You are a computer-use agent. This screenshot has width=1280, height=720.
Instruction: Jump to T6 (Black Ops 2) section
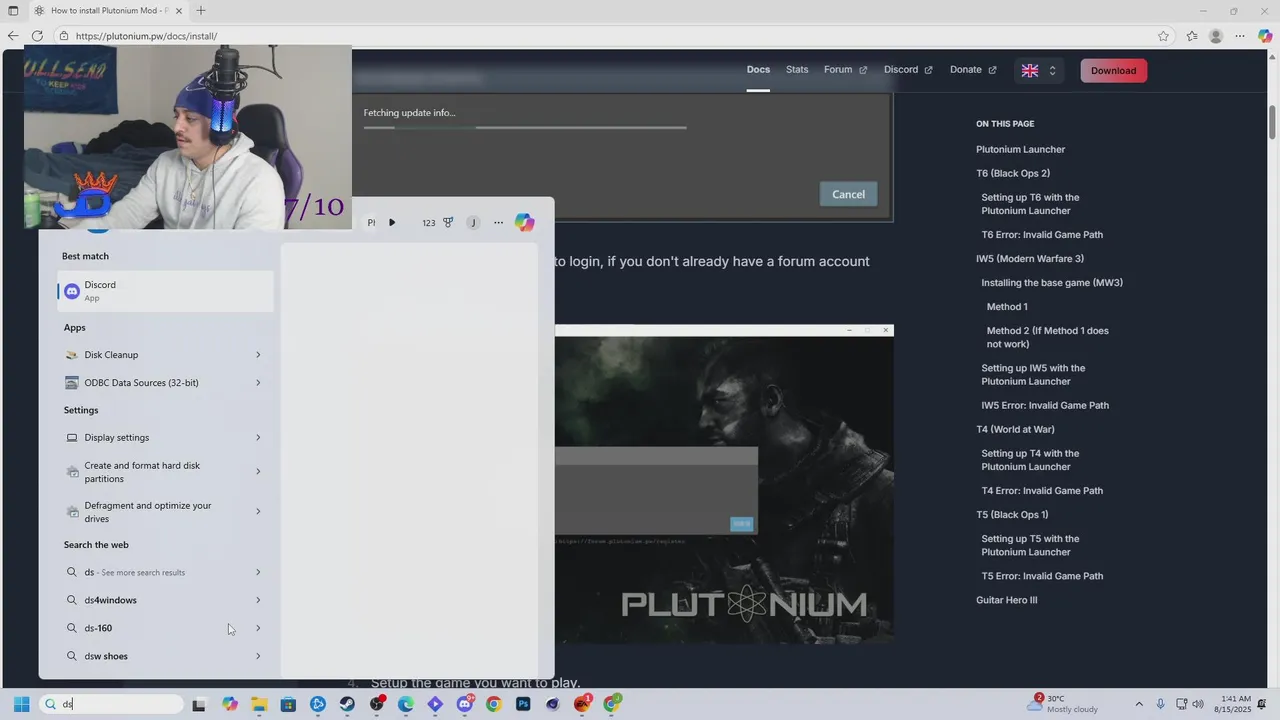pyautogui.click(x=1013, y=173)
